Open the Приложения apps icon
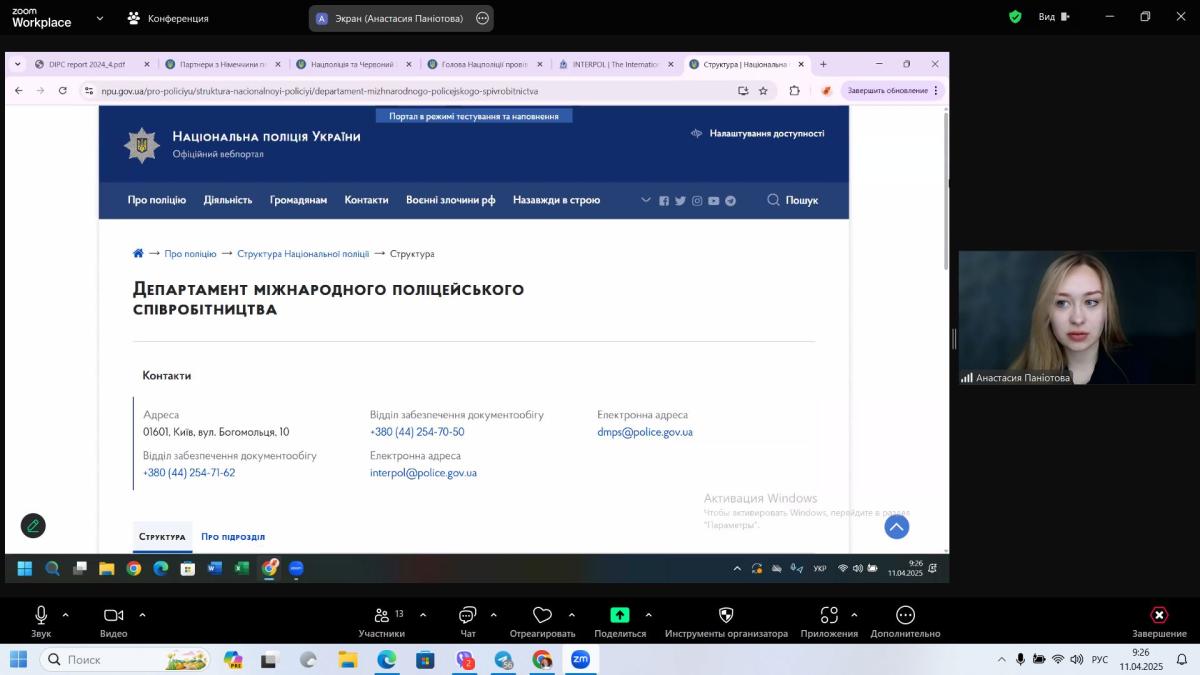 point(829,615)
